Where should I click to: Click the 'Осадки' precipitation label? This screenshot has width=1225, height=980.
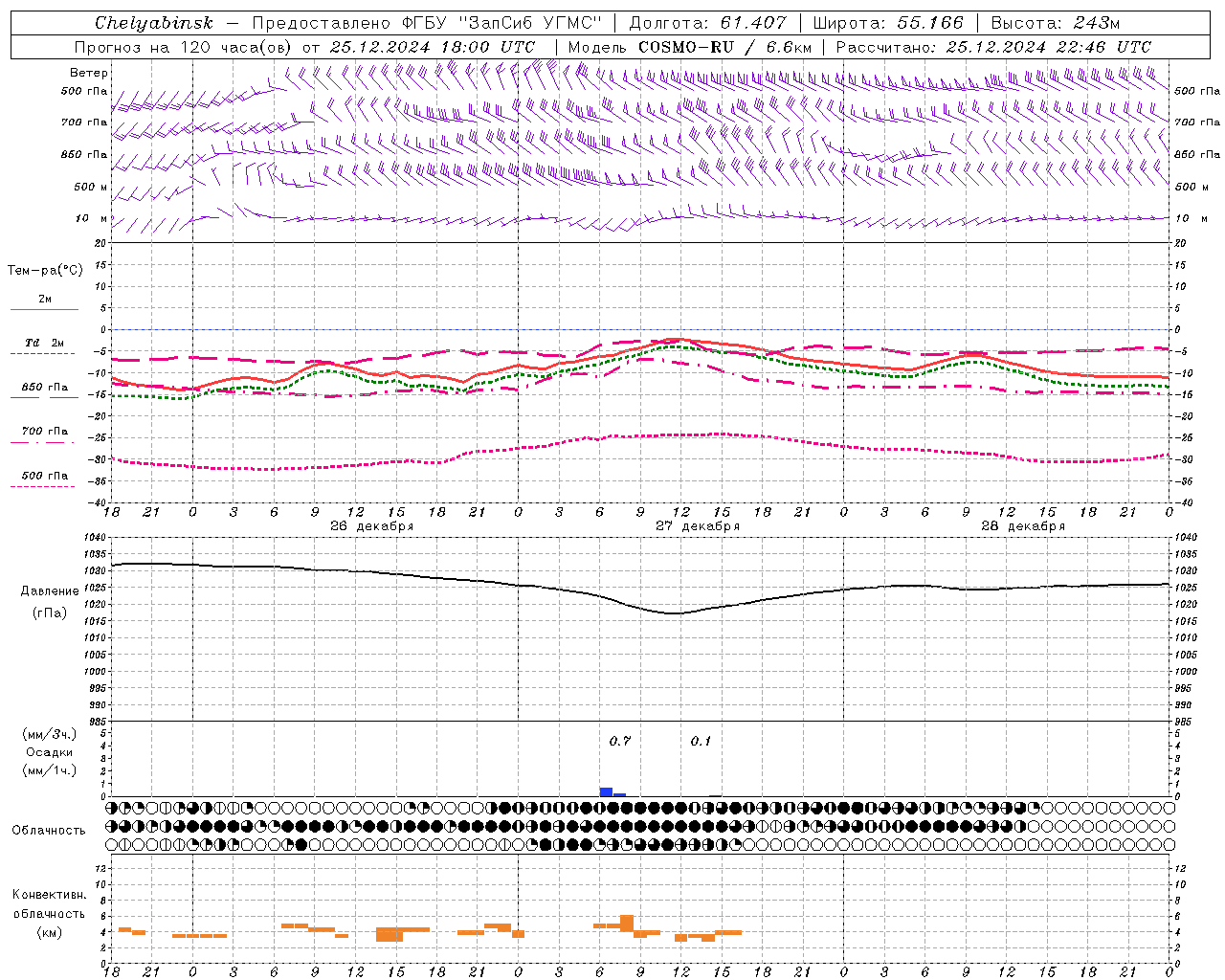click(50, 752)
